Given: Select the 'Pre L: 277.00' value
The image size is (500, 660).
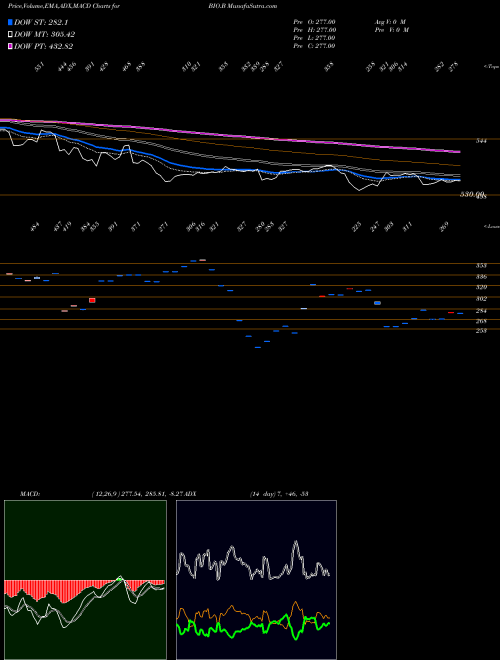Looking at the screenshot, I should pos(314,38).
